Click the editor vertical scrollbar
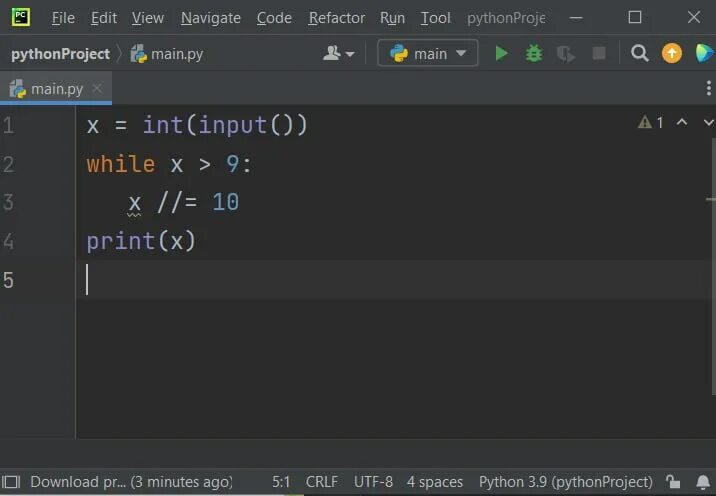716x496 pixels. [713, 266]
